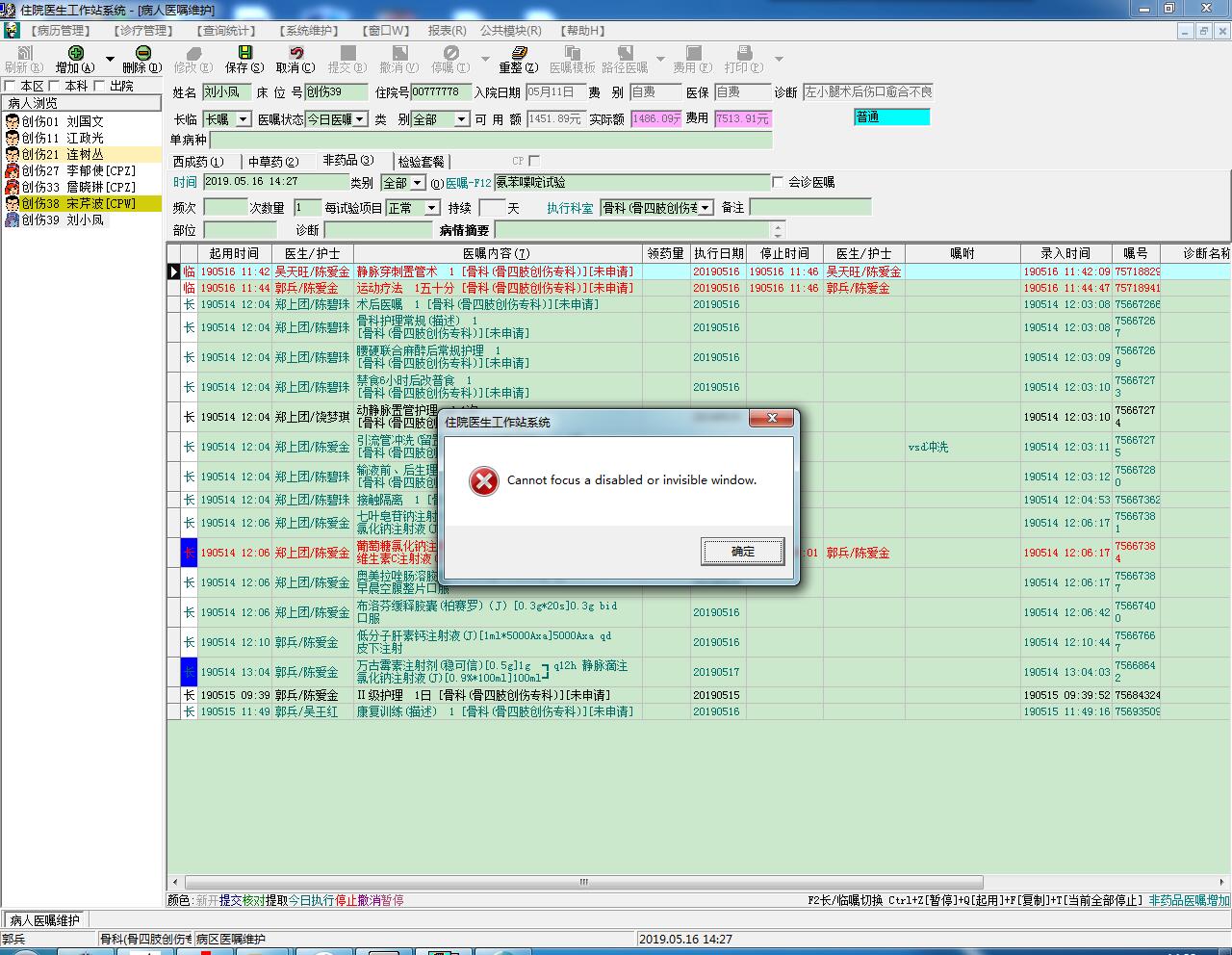Open the 执行科室 department dropdown

tap(706, 208)
